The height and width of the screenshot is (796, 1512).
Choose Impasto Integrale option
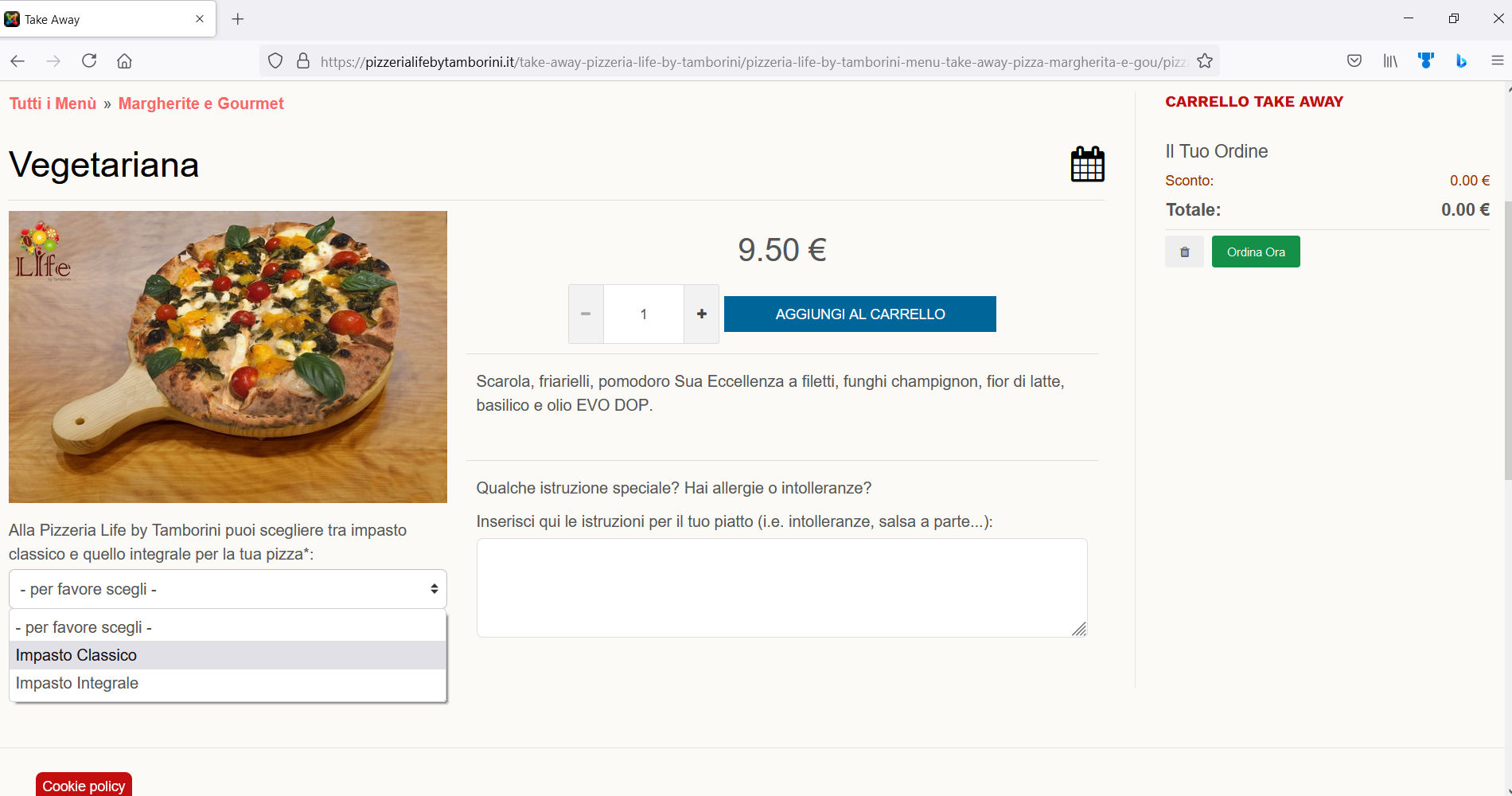click(x=77, y=683)
